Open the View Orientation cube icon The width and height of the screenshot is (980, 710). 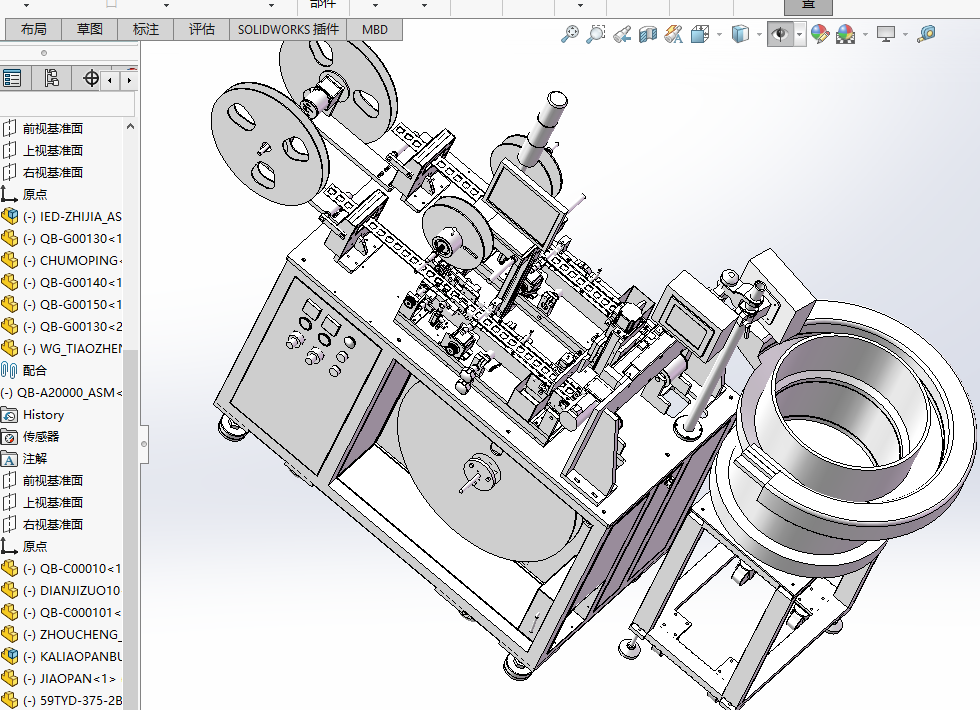[x=699, y=34]
